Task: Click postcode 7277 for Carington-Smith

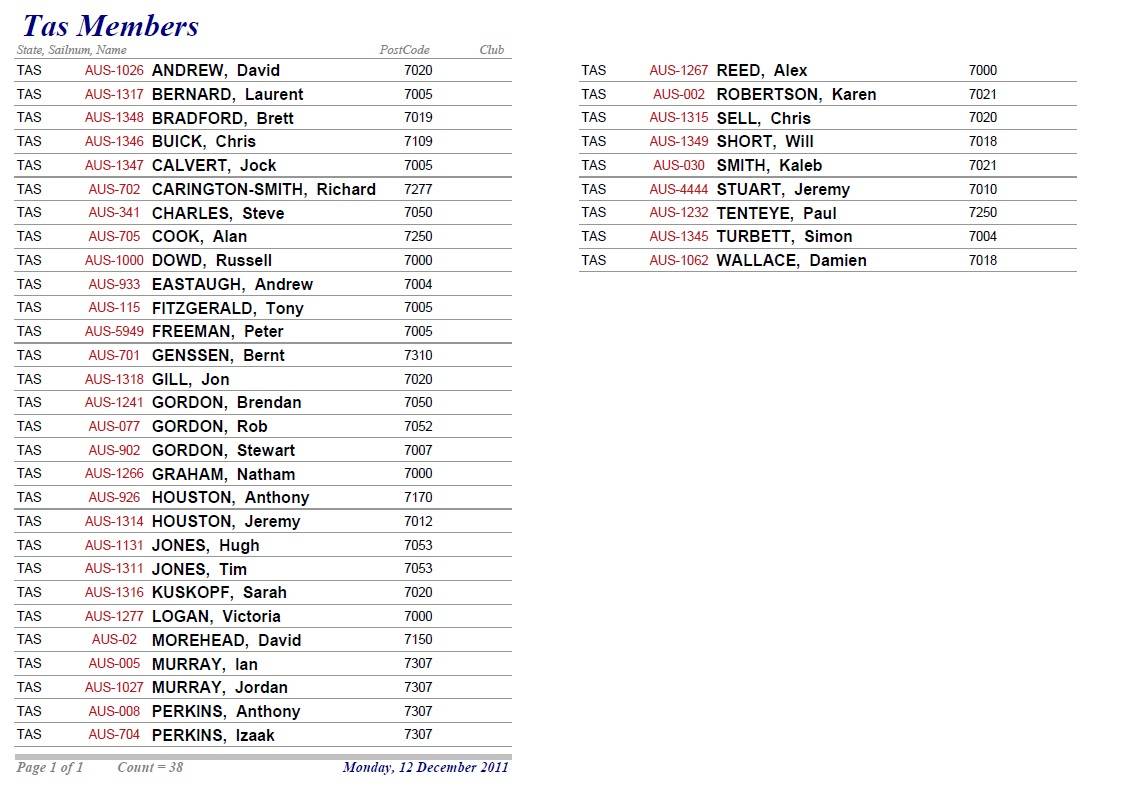Action: [418, 189]
